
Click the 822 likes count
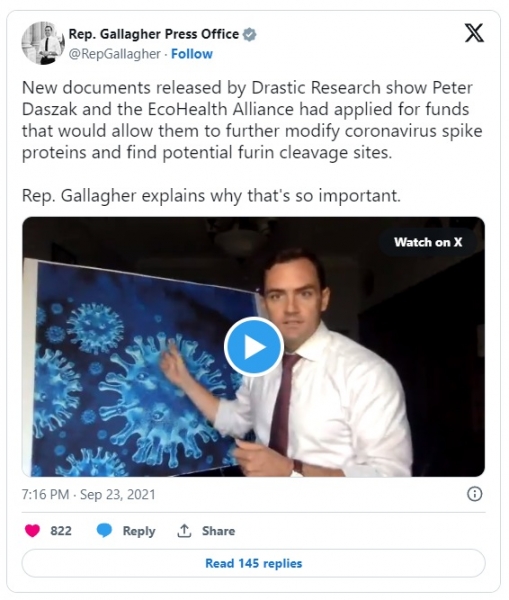(61, 531)
